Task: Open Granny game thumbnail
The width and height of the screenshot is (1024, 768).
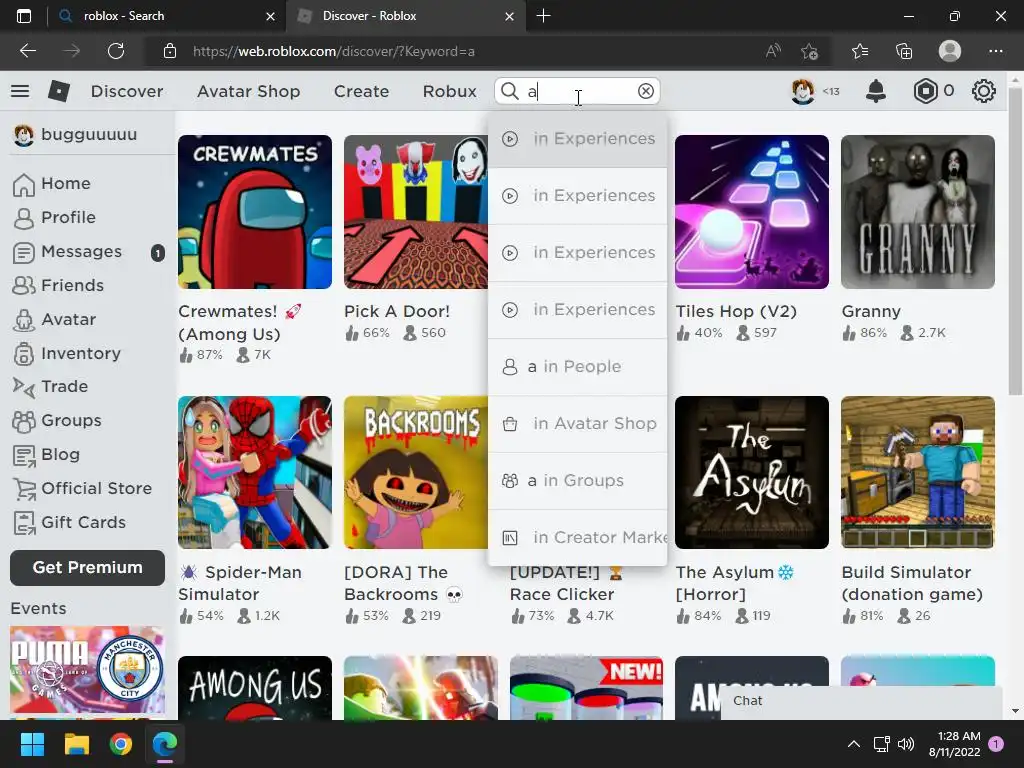Action: [918, 212]
